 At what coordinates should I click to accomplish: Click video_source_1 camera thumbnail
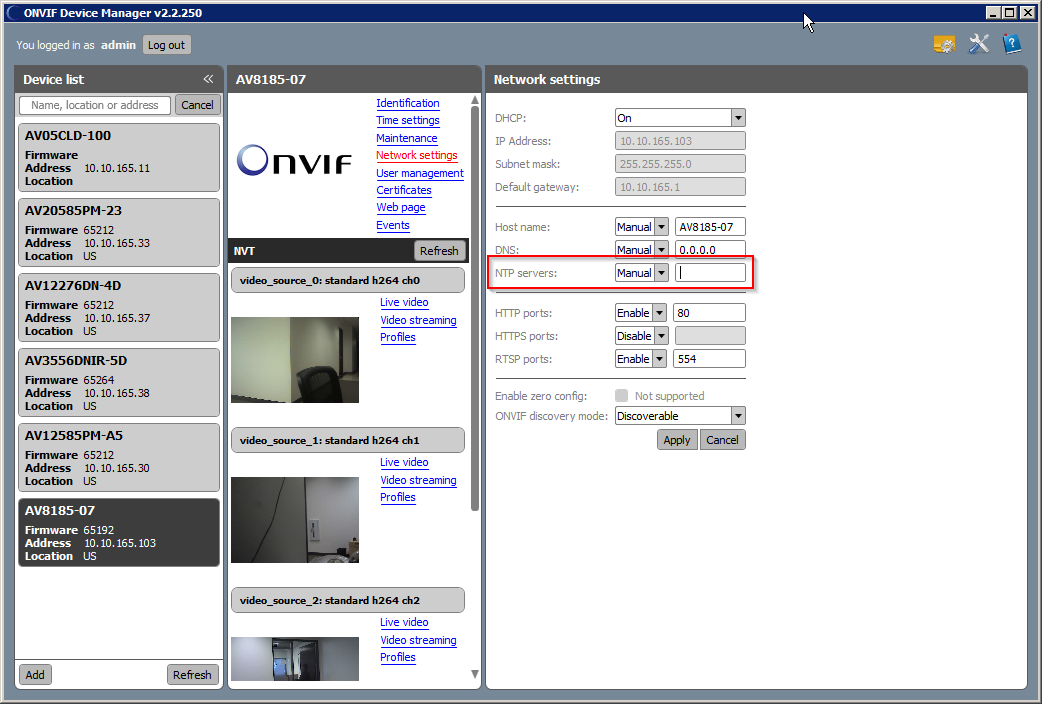295,520
